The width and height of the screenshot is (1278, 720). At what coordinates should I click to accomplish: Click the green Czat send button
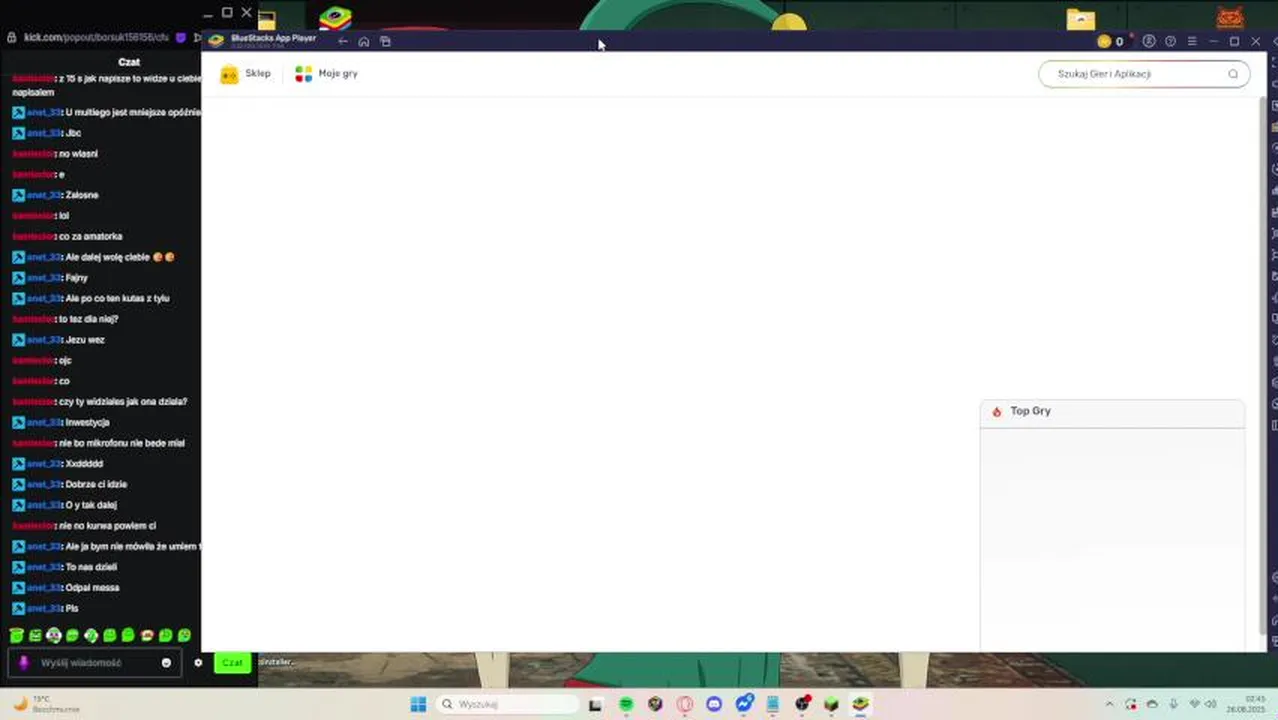[232, 663]
